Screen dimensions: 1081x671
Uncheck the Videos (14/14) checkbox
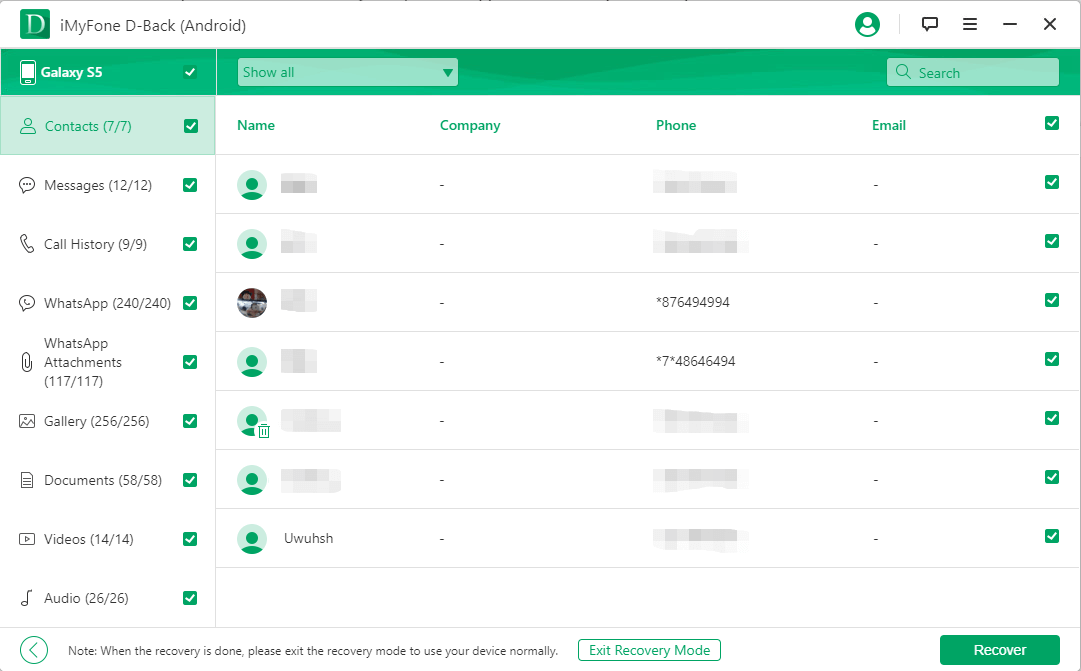point(190,539)
